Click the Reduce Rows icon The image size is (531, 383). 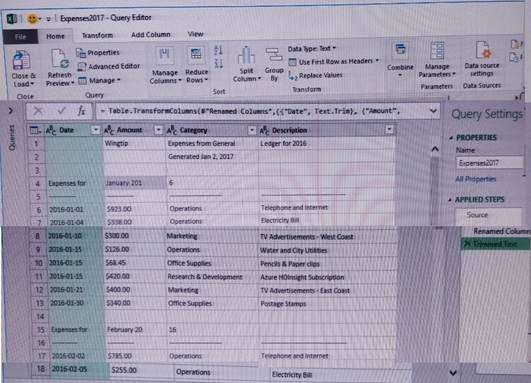(x=196, y=56)
